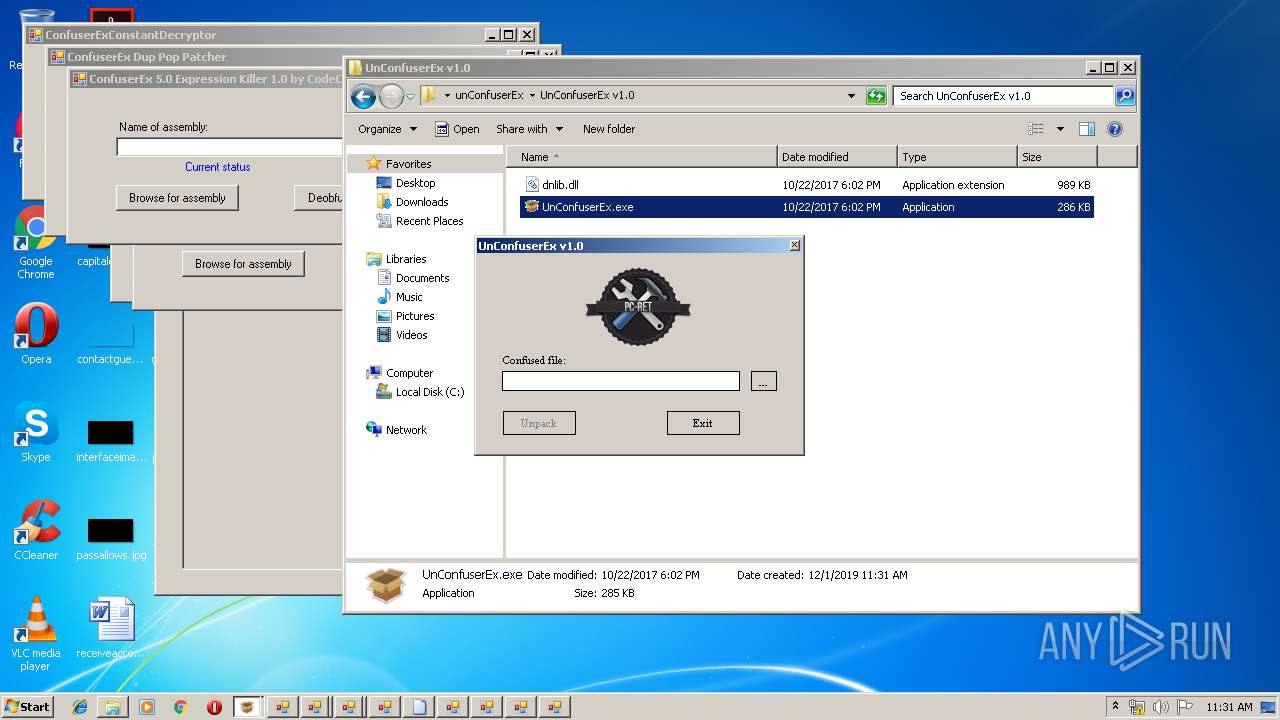Open Opera from the taskbar
The height and width of the screenshot is (720, 1280).
tap(214, 707)
